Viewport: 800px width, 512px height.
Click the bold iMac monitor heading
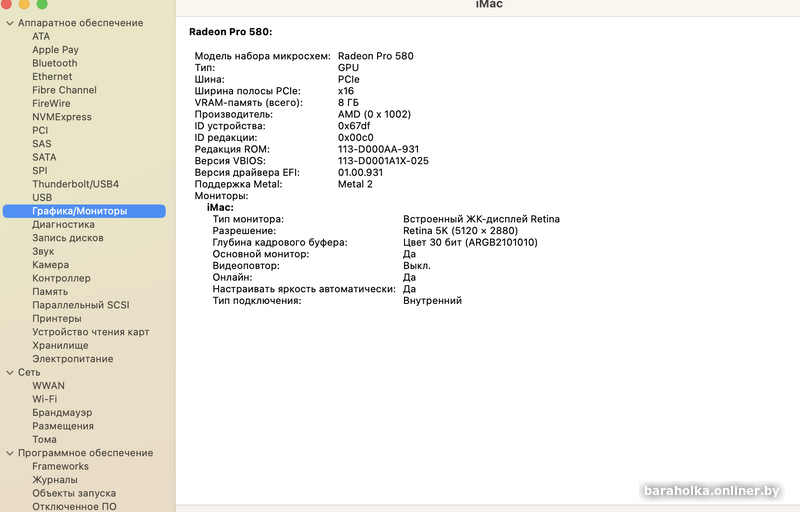coord(220,208)
